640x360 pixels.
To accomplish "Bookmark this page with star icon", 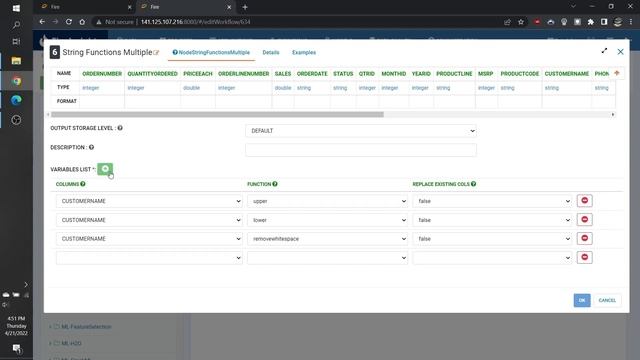I will click(521, 22).
